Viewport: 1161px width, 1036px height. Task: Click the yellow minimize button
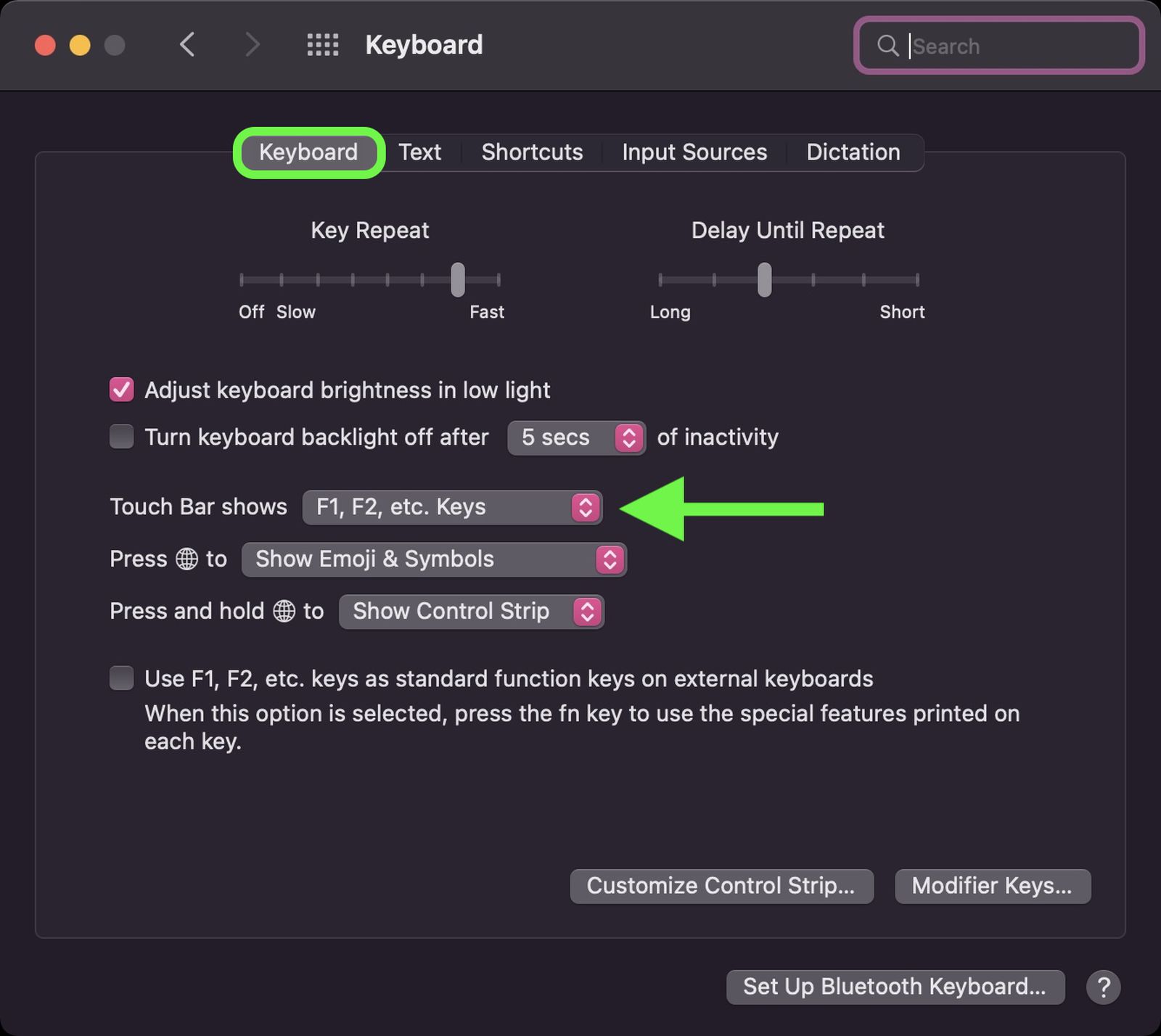point(79,45)
